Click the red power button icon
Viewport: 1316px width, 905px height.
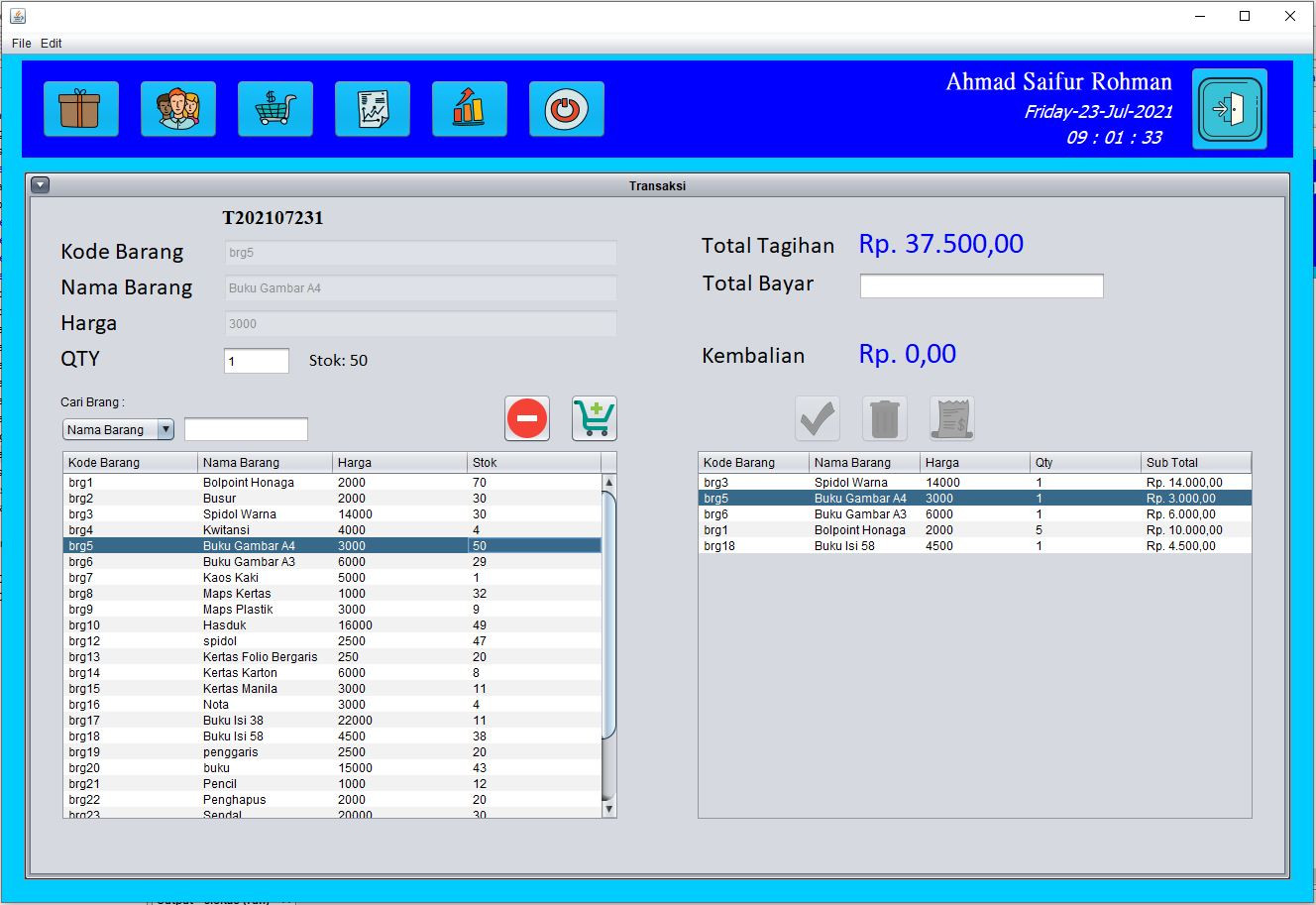pyautogui.click(x=566, y=108)
